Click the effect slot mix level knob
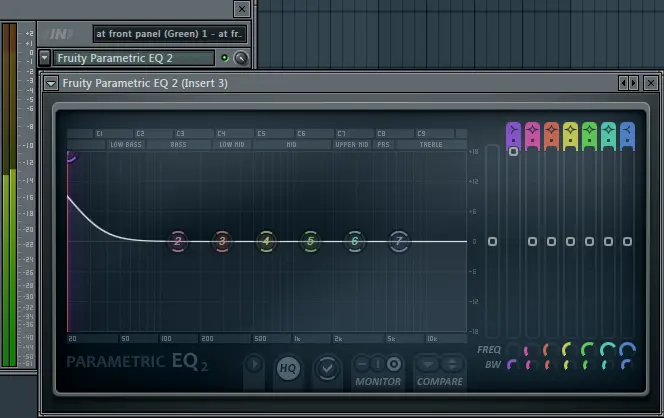The image size is (664, 418). [241, 58]
